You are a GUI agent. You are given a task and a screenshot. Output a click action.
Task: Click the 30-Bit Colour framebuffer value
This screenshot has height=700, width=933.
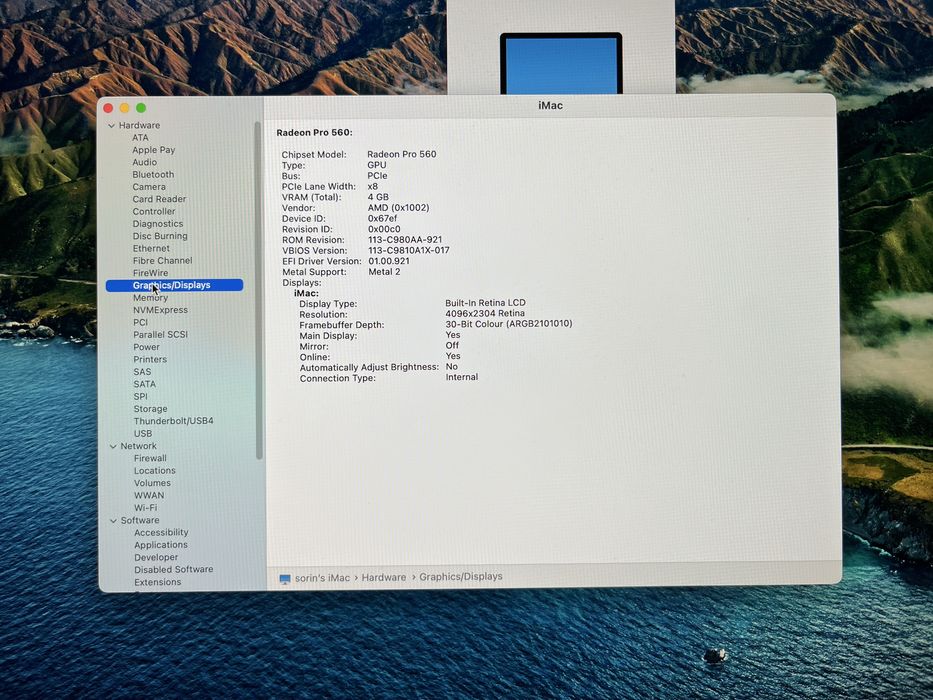(509, 324)
